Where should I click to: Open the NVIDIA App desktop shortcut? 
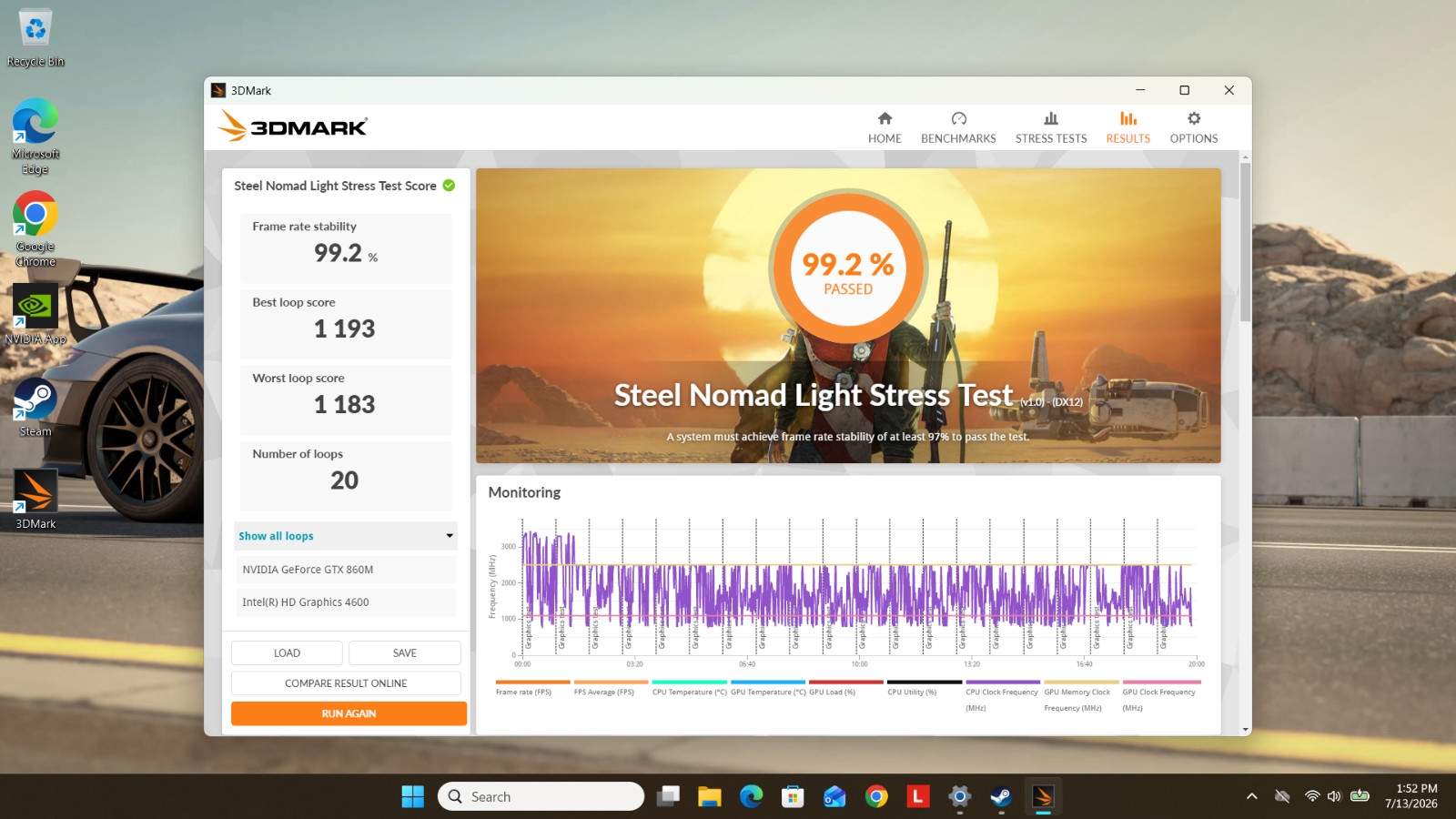35,316
